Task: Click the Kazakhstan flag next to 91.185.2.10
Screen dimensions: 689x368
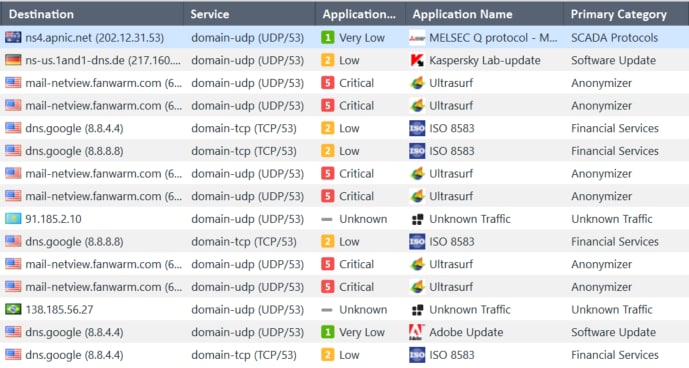Action: 13,219
